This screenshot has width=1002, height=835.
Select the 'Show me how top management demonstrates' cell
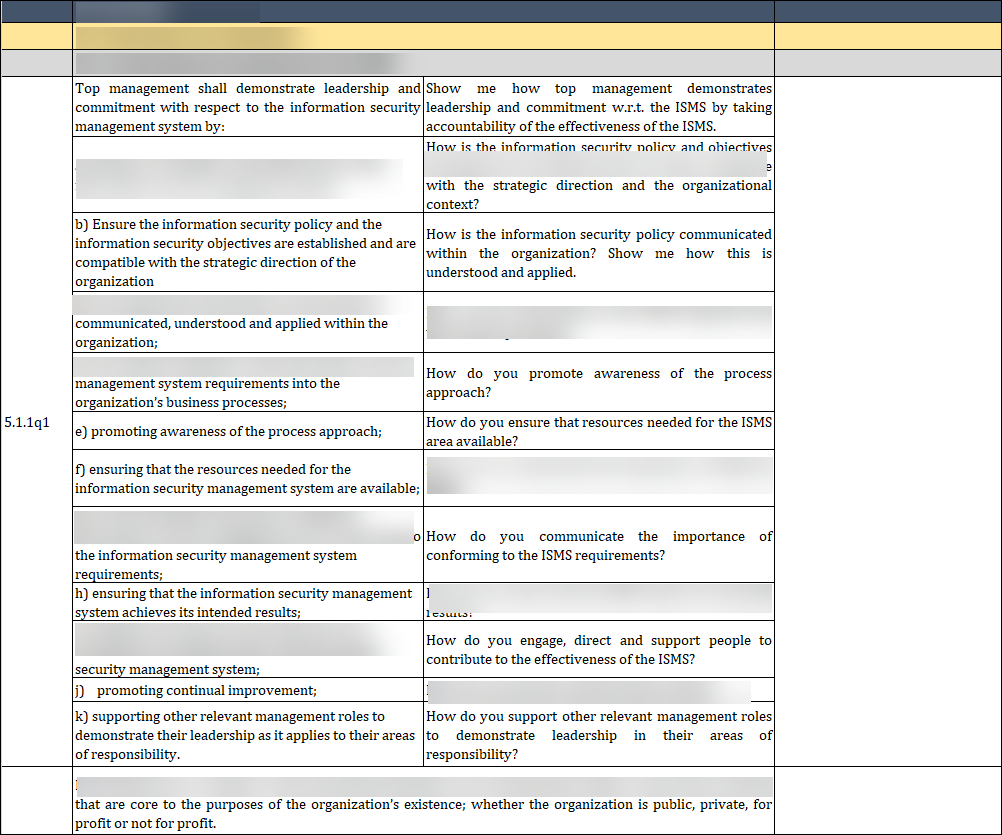click(598, 108)
